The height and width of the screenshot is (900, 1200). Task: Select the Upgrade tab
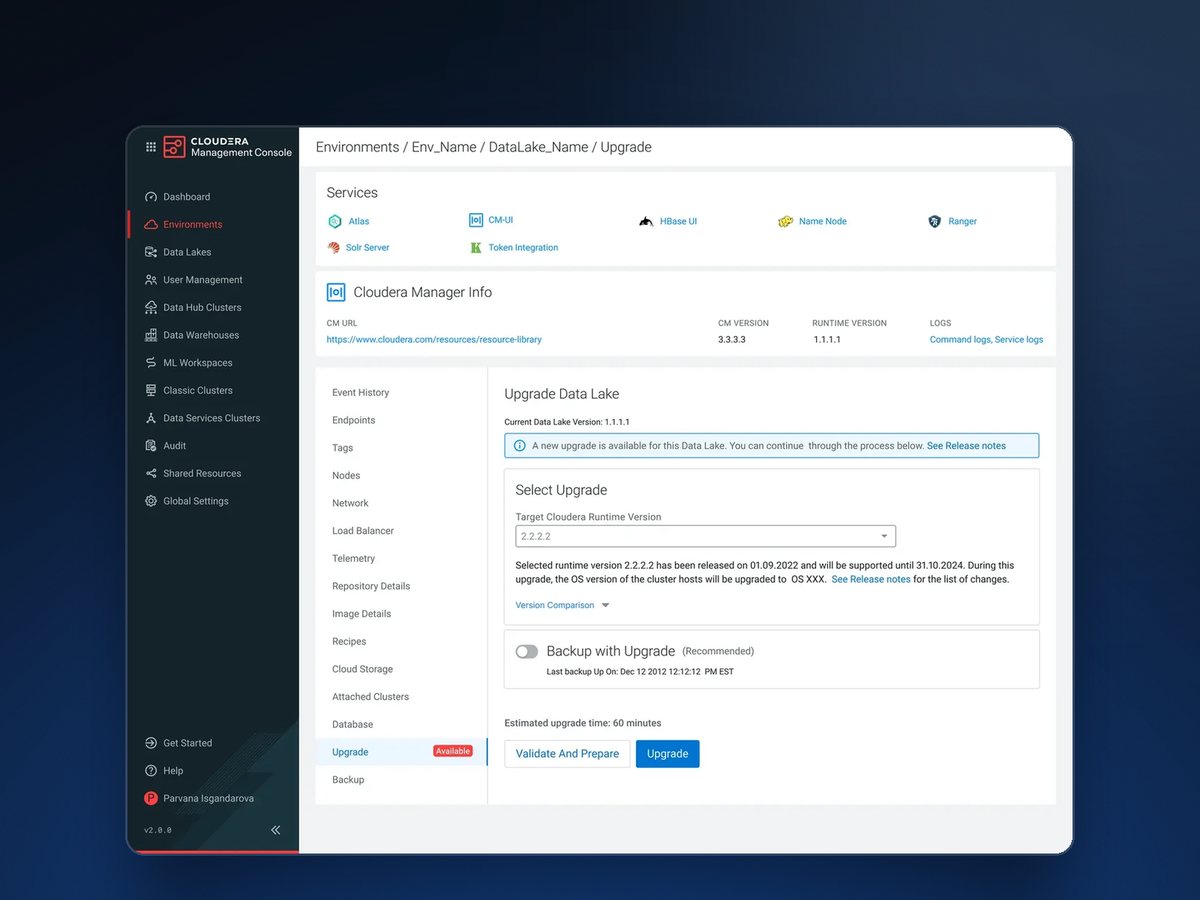point(401,752)
